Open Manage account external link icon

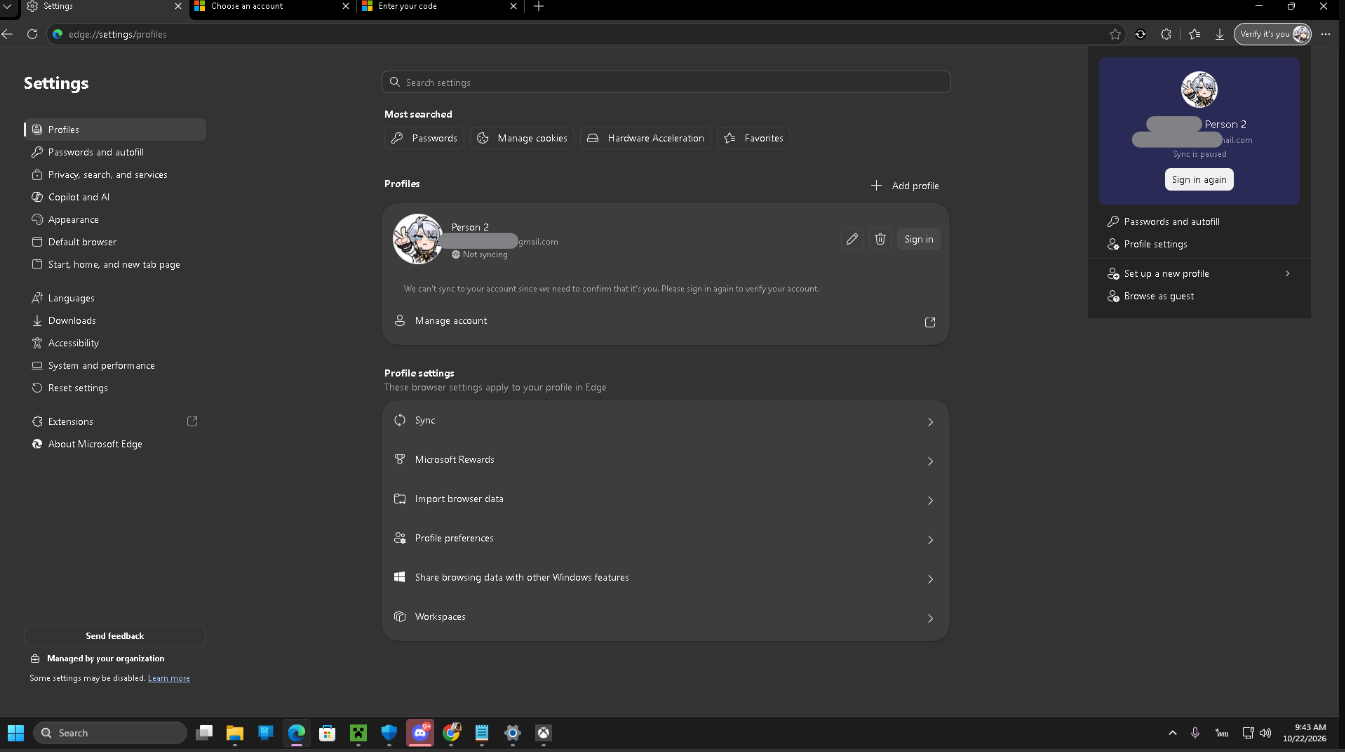(930, 322)
